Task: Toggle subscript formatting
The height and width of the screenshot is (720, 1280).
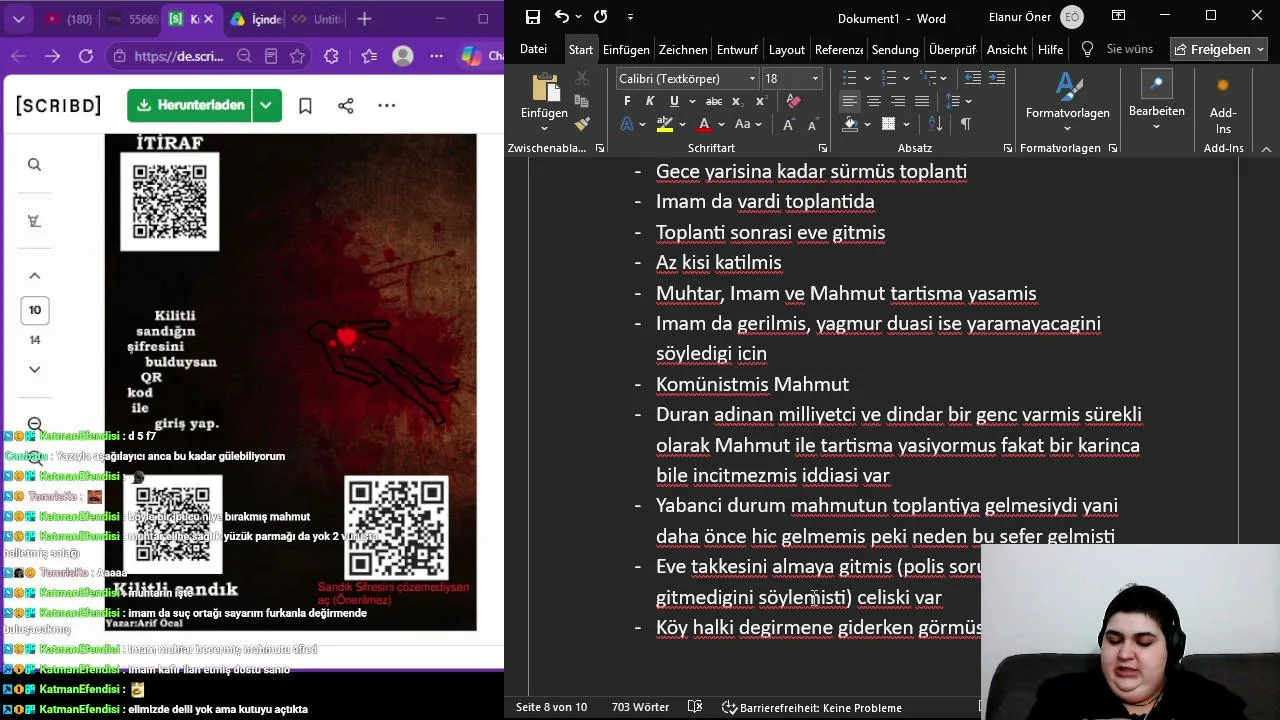Action: [737, 101]
